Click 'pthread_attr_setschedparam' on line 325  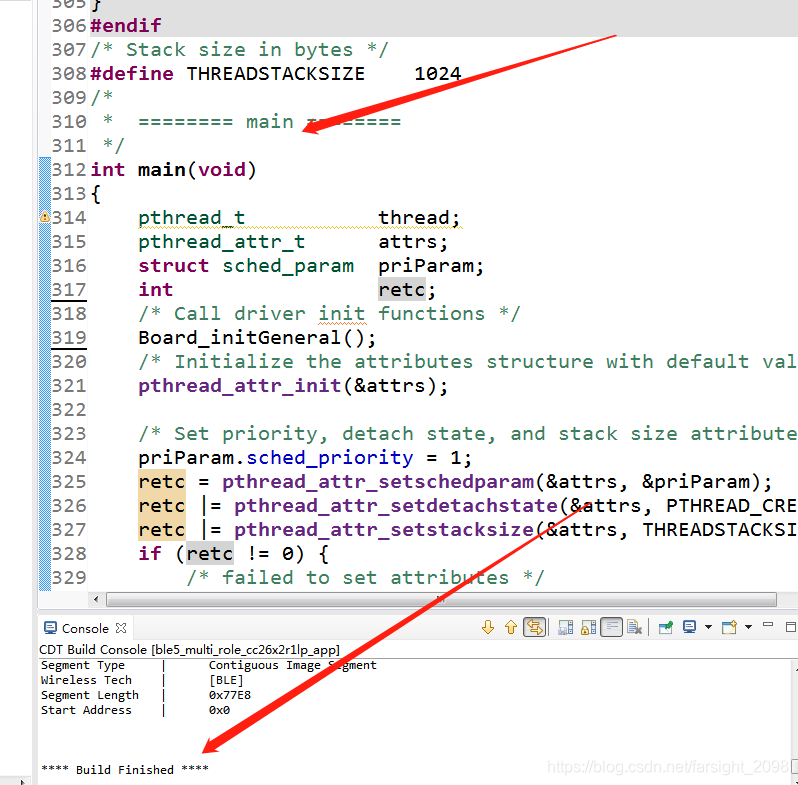(x=378, y=482)
